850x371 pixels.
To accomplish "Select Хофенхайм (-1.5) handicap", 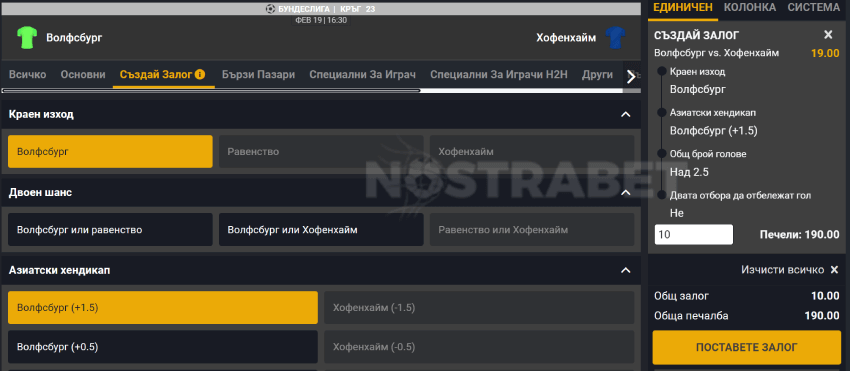I will click(479, 308).
